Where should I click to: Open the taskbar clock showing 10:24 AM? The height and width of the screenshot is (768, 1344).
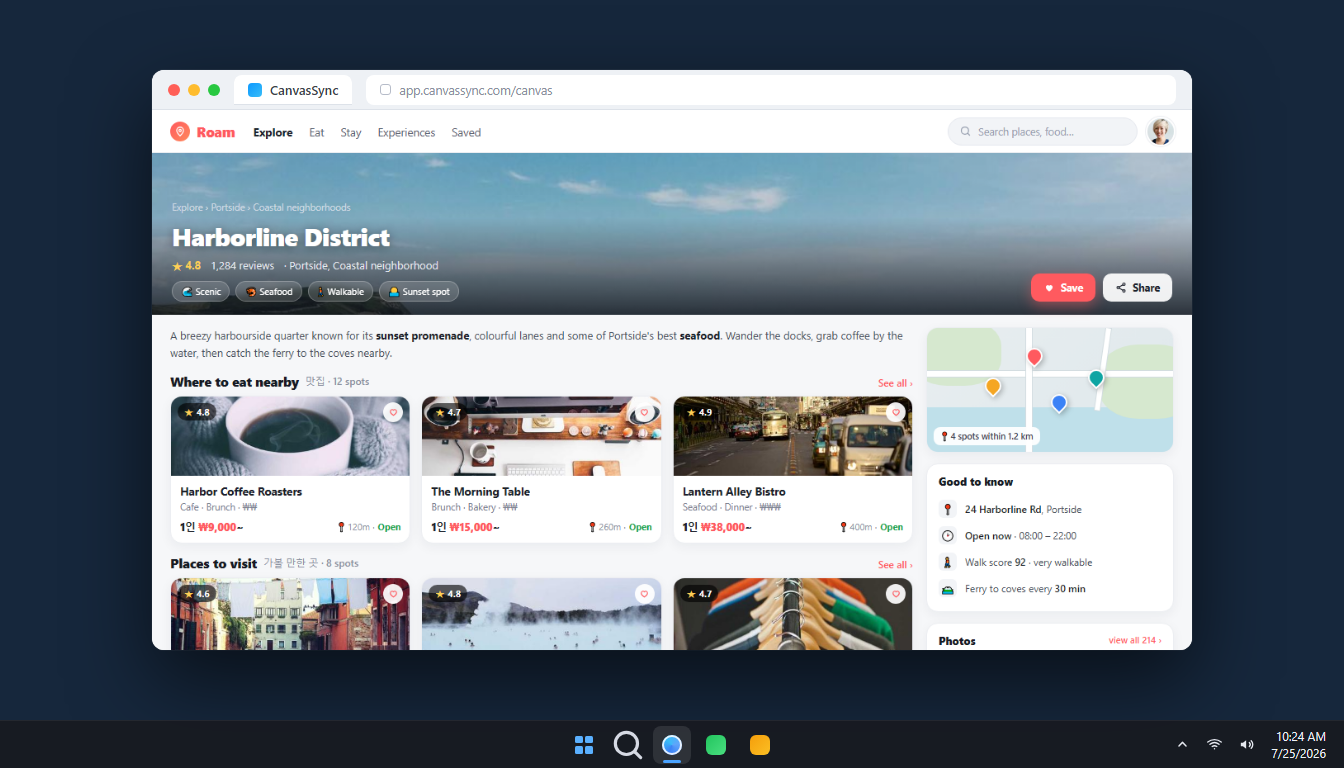[x=1299, y=744]
